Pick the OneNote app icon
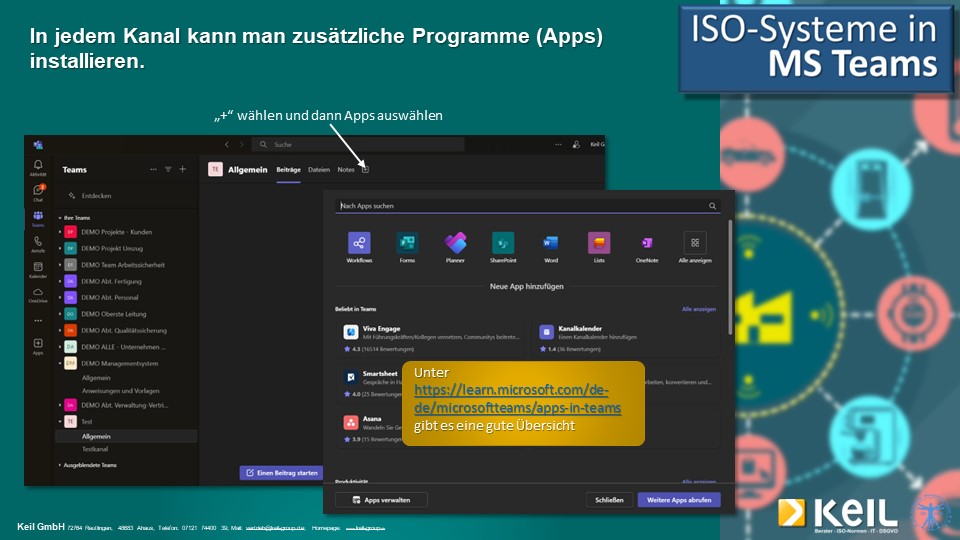 [647, 243]
